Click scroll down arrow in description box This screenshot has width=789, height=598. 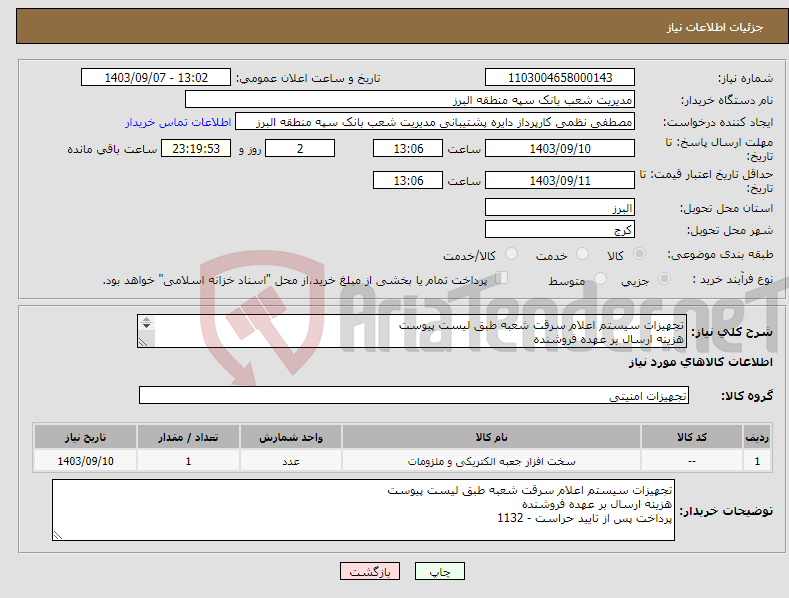[146, 326]
